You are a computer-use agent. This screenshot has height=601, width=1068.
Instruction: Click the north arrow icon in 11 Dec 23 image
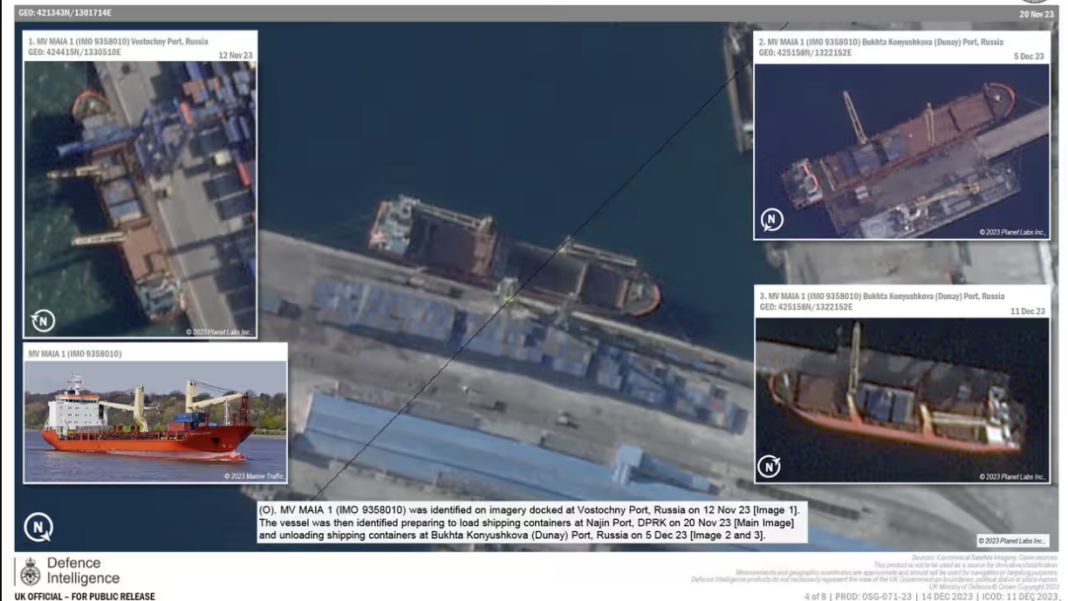[769, 465]
